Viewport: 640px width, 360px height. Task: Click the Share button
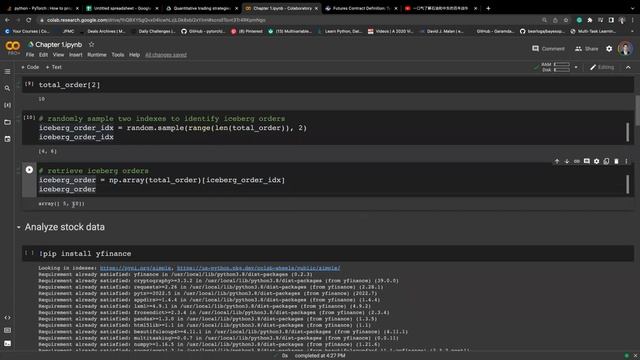point(587,49)
